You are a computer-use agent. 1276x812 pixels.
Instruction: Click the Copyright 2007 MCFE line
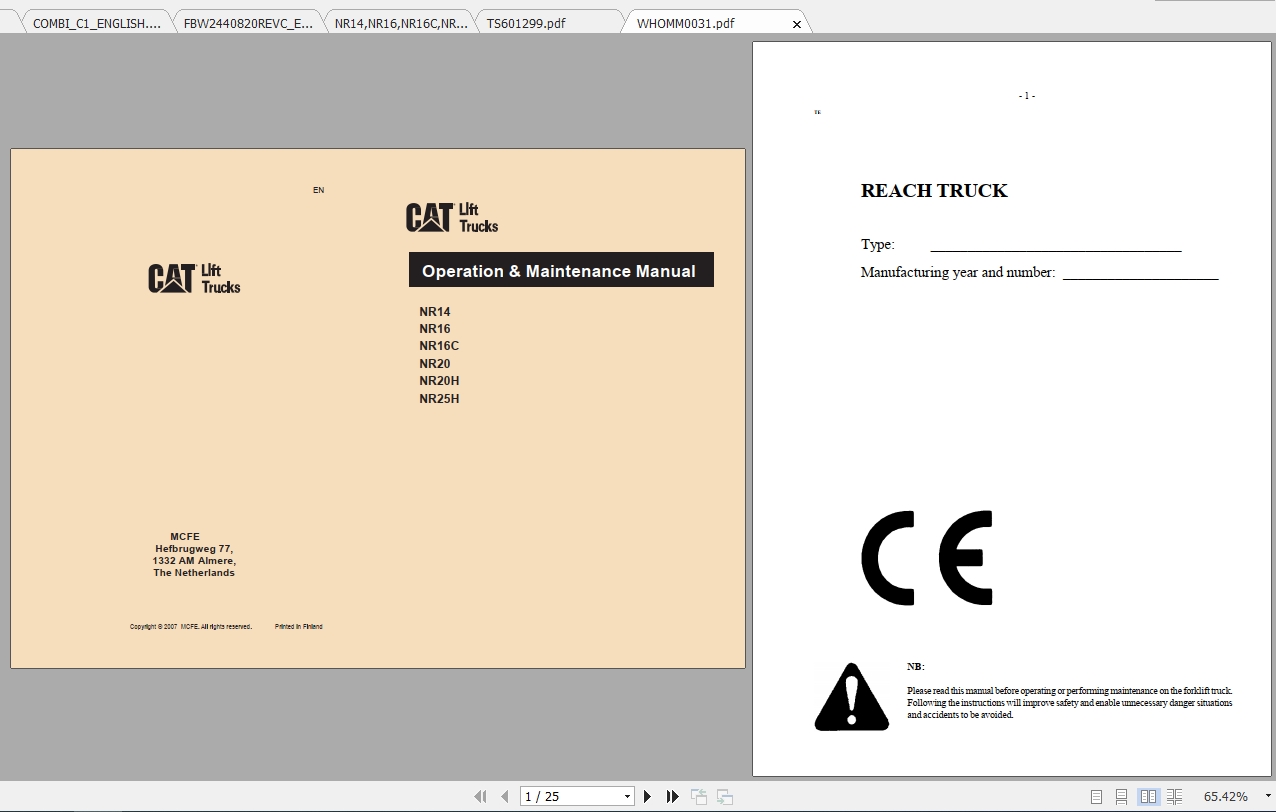191,627
